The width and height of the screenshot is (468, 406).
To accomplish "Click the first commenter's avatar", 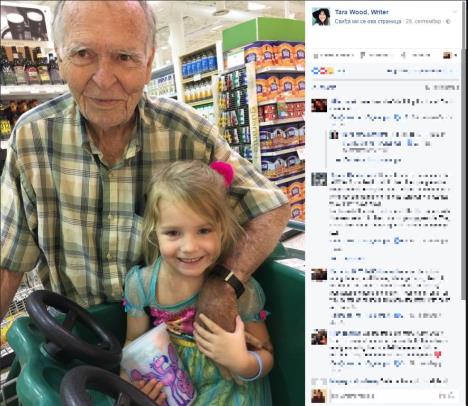I will click(x=319, y=105).
